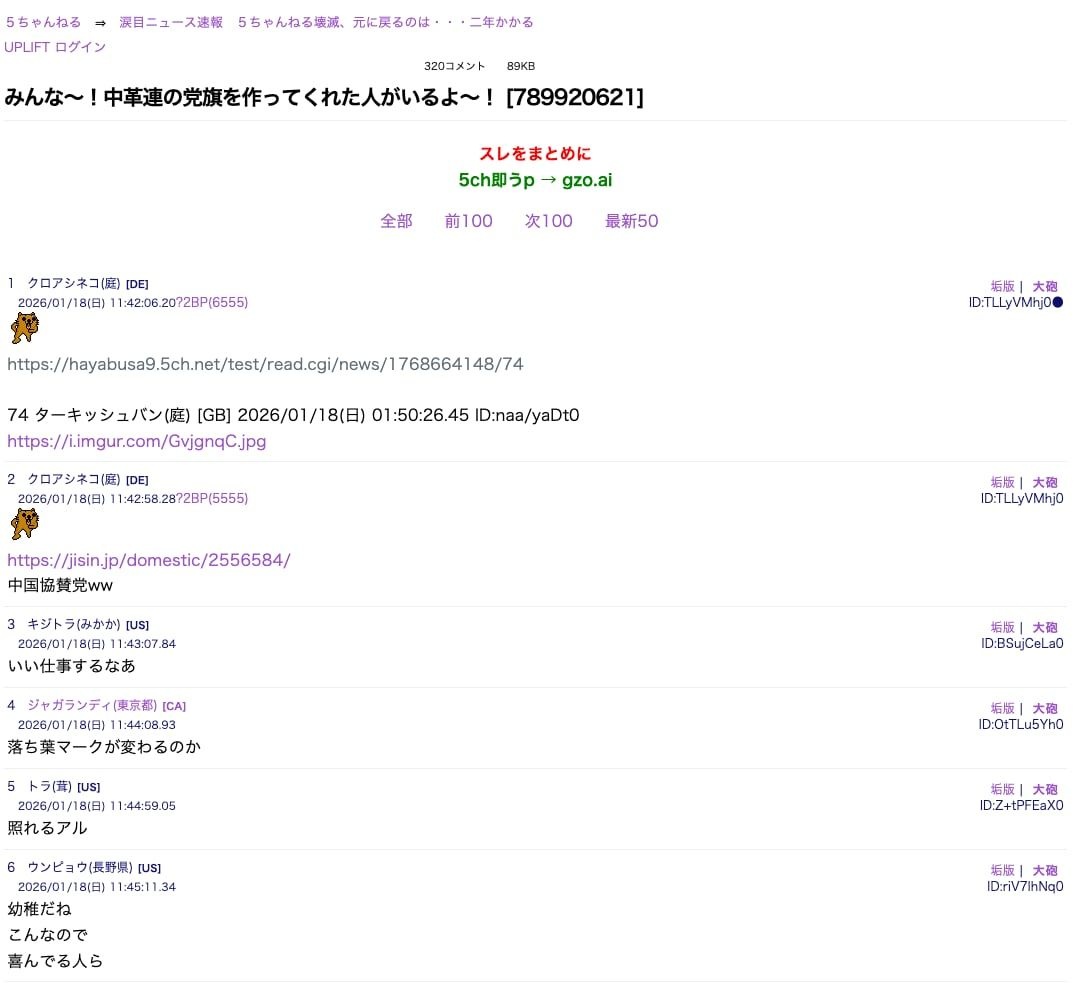Go to 次100 posts

pyautogui.click(x=548, y=221)
